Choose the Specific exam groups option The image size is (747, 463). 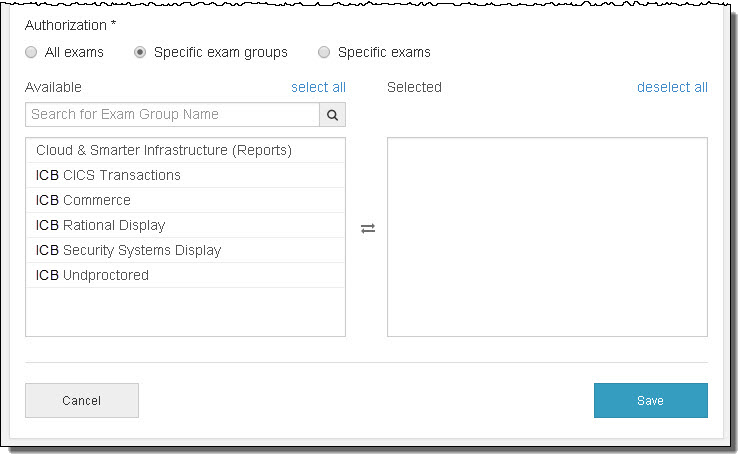pos(141,52)
